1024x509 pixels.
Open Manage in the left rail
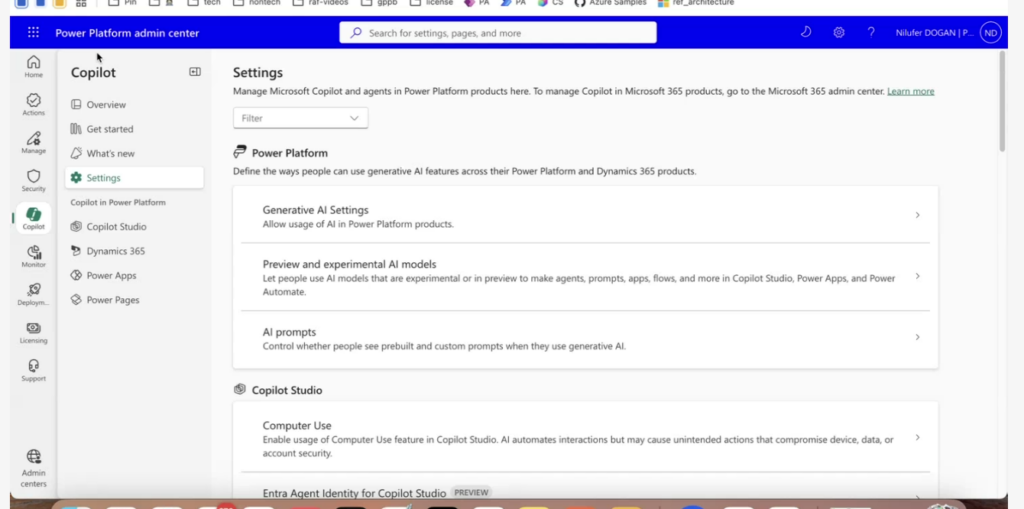(x=33, y=142)
